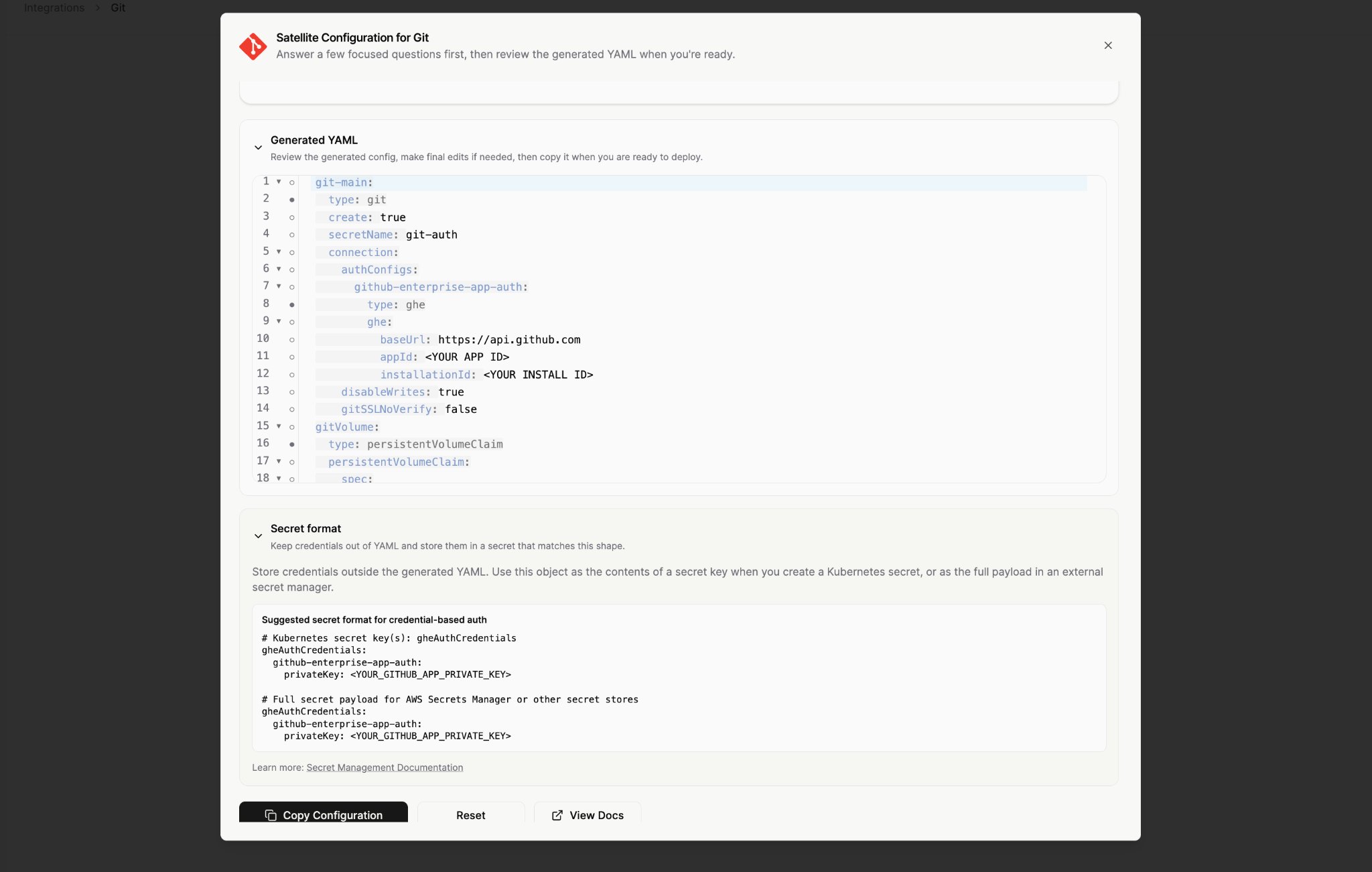Click the Generated YAML heading
Screen dimensions: 1372x872
coord(314,140)
